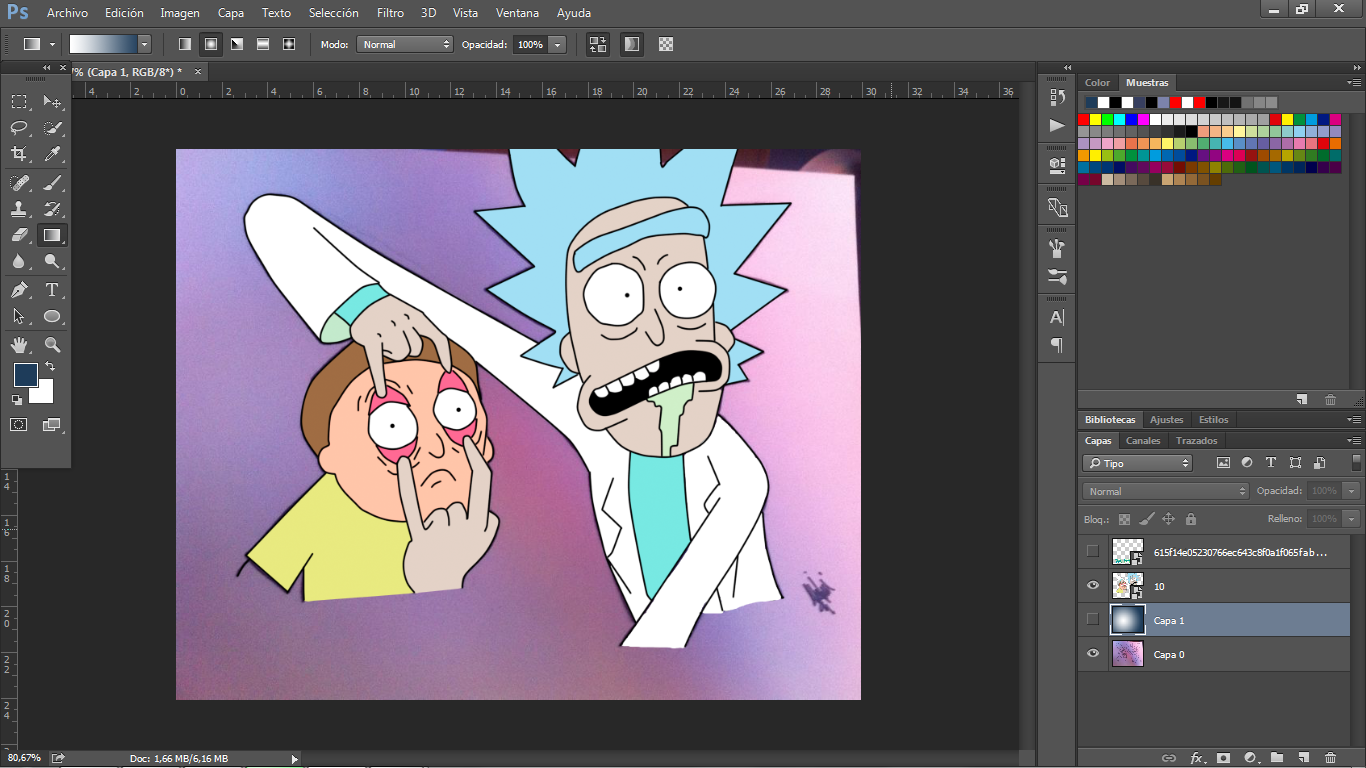Click the foreground color swatch
This screenshot has height=768, width=1366.
point(24,375)
